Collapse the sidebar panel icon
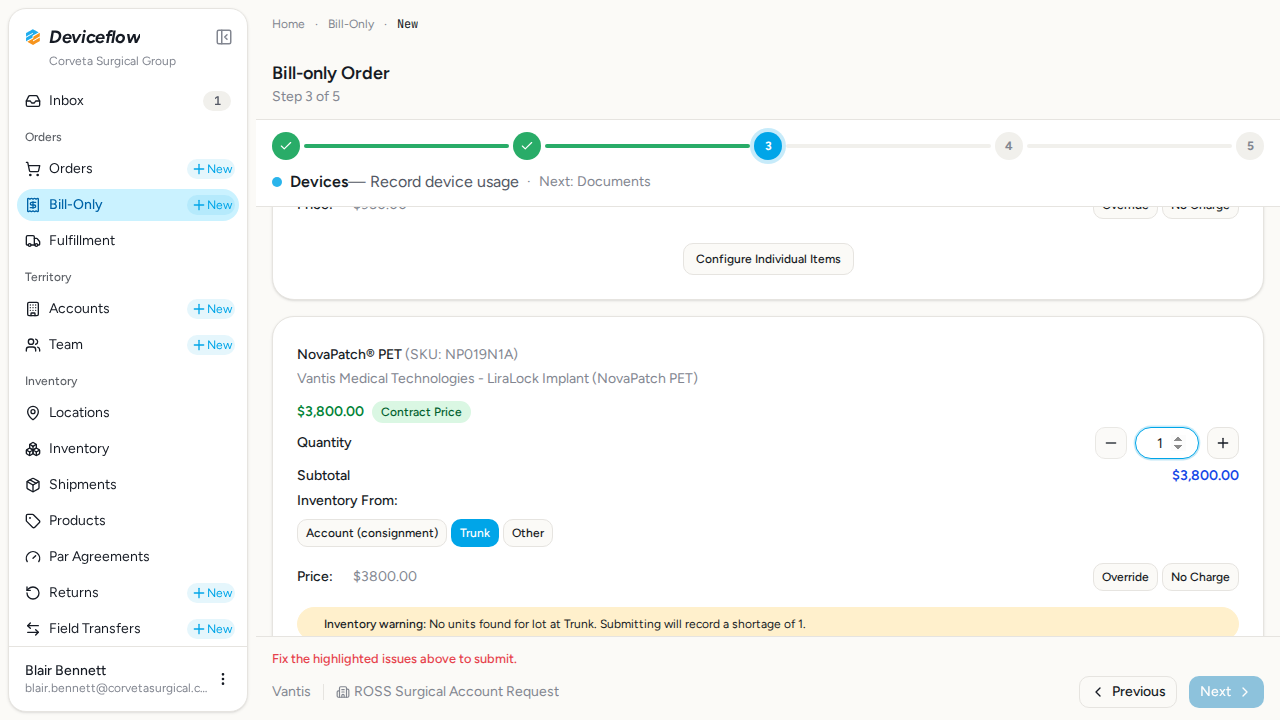 (224, 37)
